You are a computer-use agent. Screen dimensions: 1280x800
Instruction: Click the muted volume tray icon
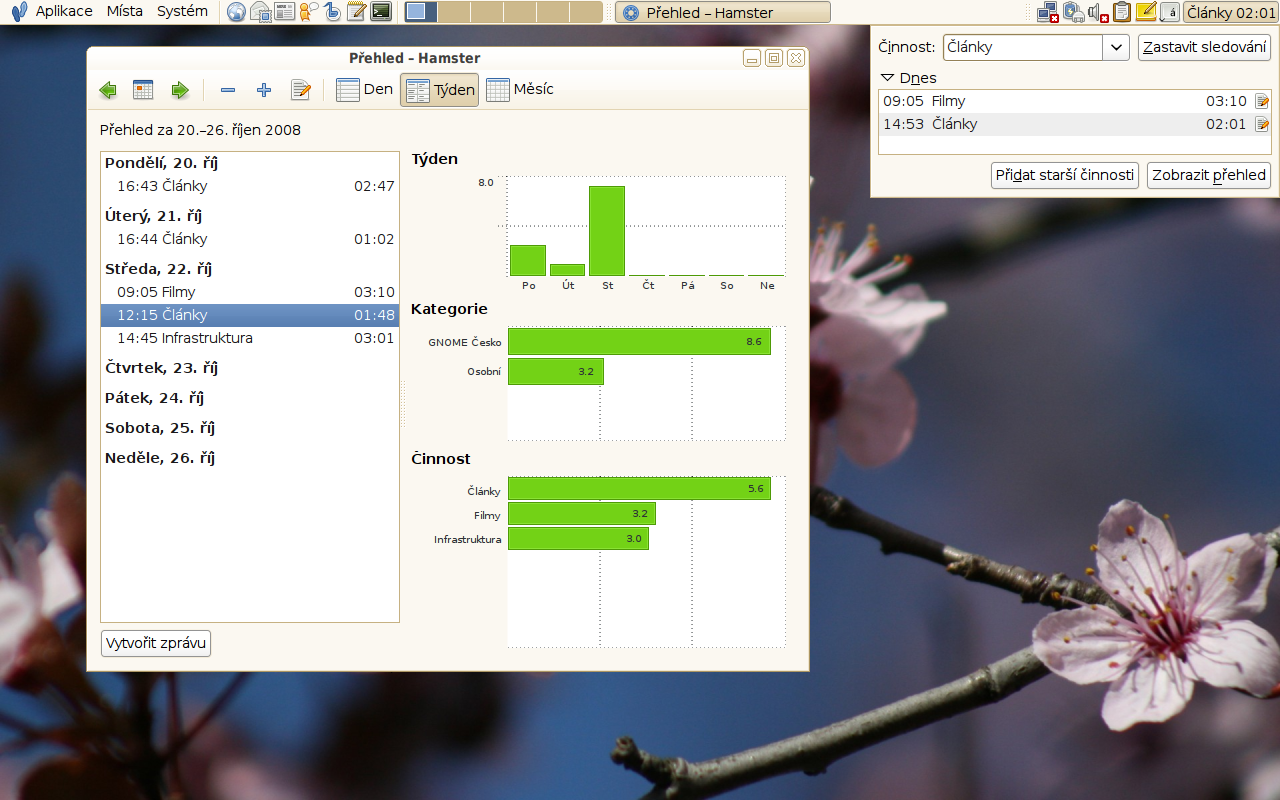pos(1099,12)
